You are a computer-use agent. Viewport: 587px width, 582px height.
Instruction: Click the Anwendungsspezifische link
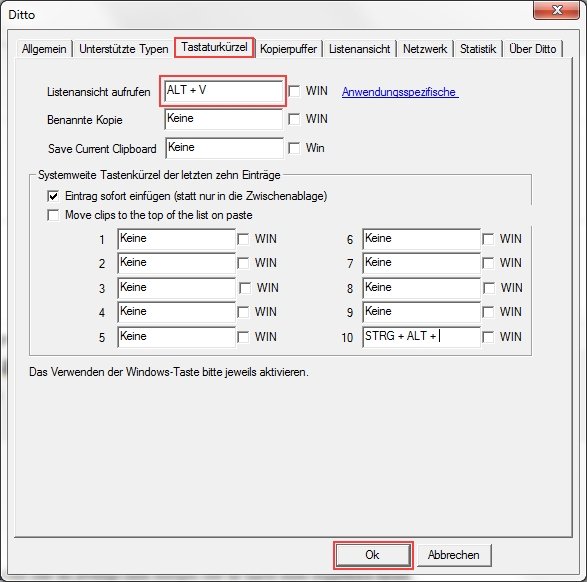tap(400, 92)
